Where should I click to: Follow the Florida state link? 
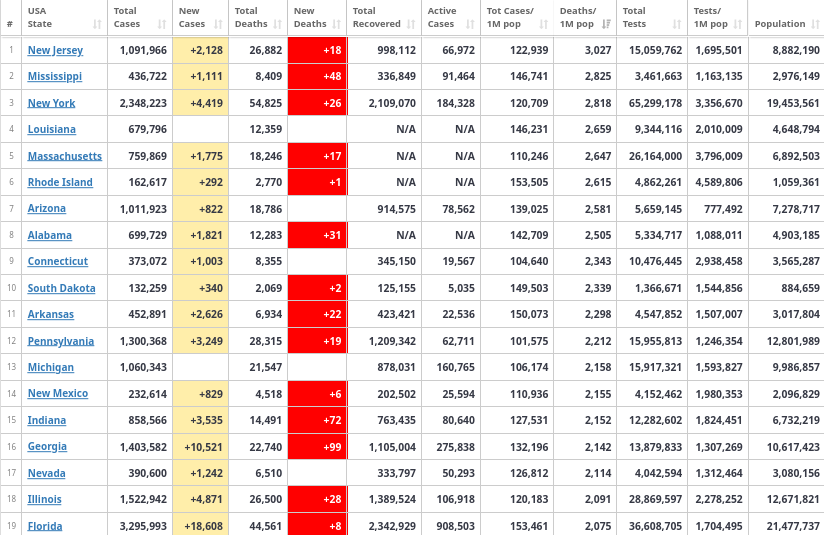click(45, 526)
